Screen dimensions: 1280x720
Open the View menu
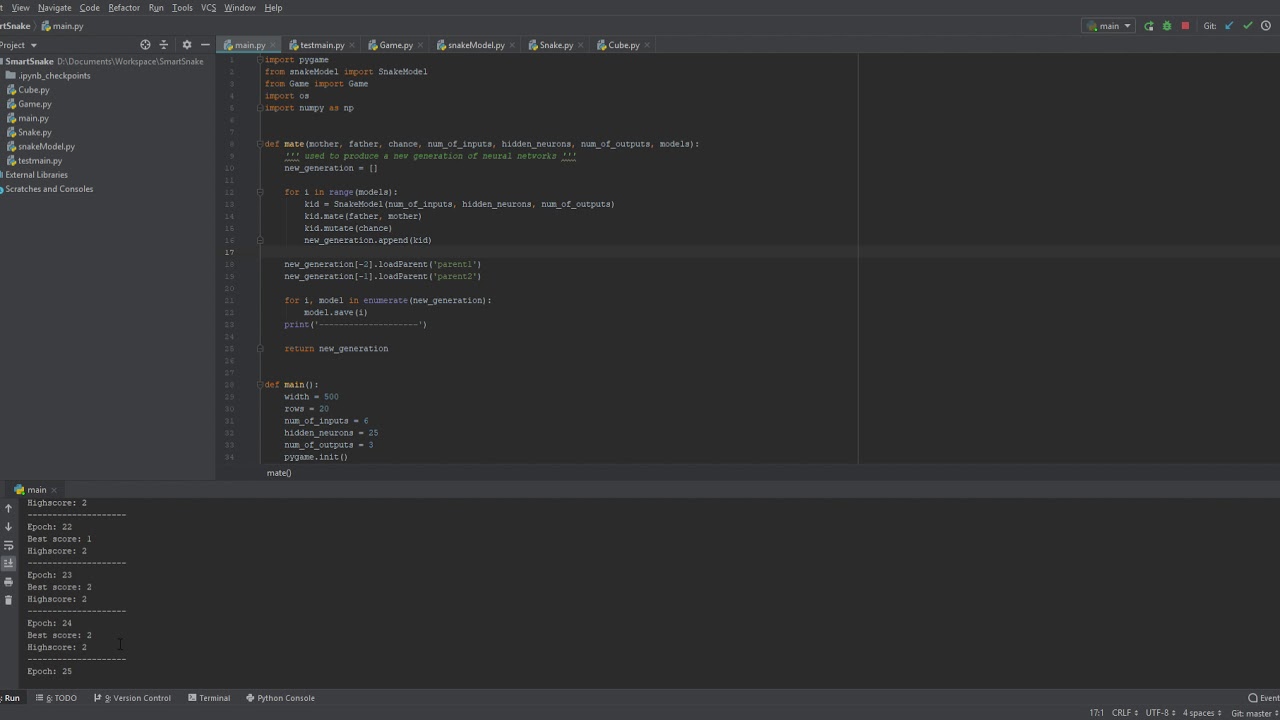20,8
